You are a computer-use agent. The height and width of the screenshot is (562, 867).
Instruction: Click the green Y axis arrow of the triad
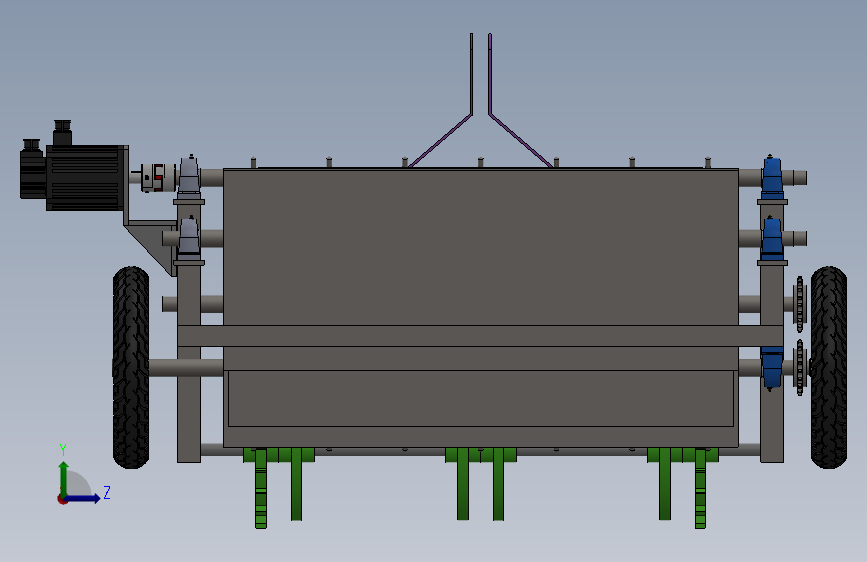tap(64, 478)
